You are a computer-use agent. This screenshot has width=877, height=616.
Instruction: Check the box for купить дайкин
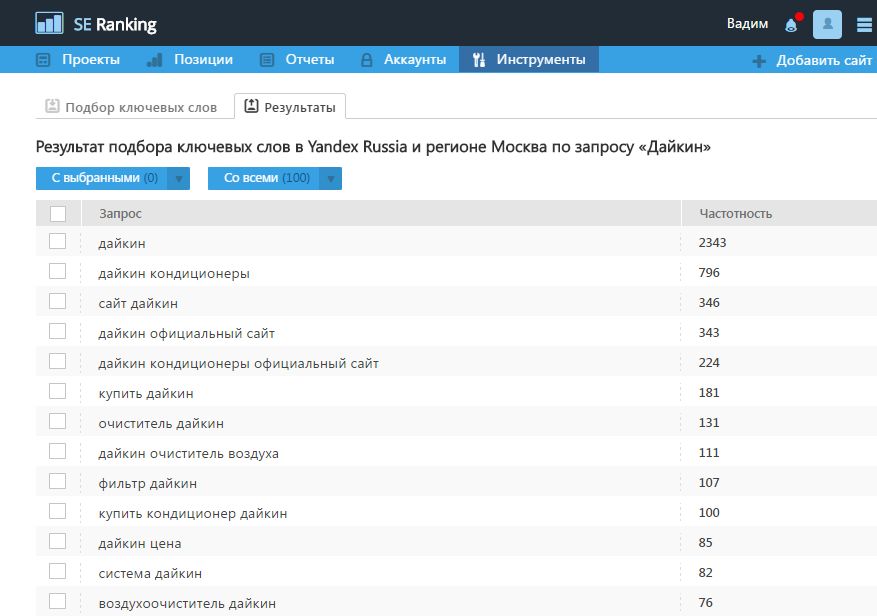point(58,391)
